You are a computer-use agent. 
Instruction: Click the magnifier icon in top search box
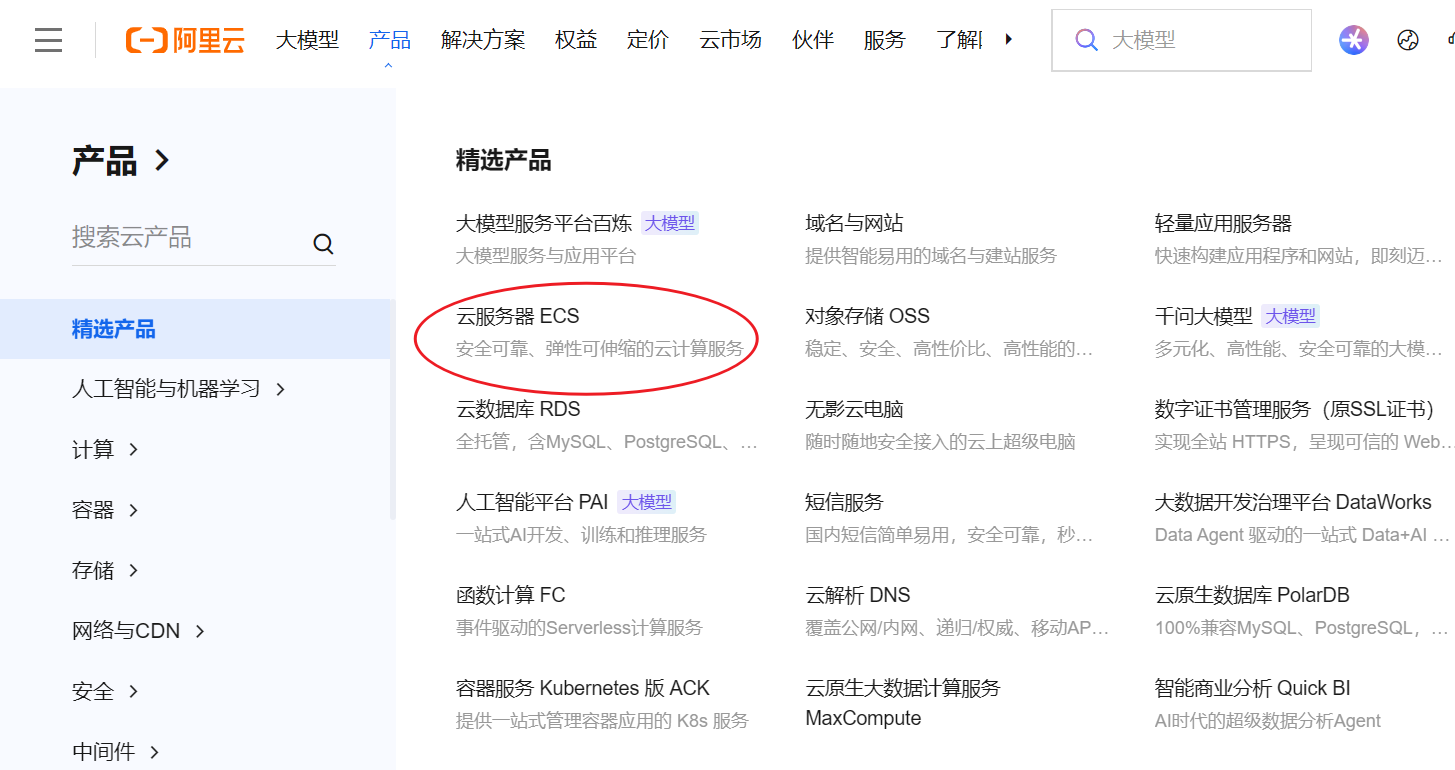1086,40
